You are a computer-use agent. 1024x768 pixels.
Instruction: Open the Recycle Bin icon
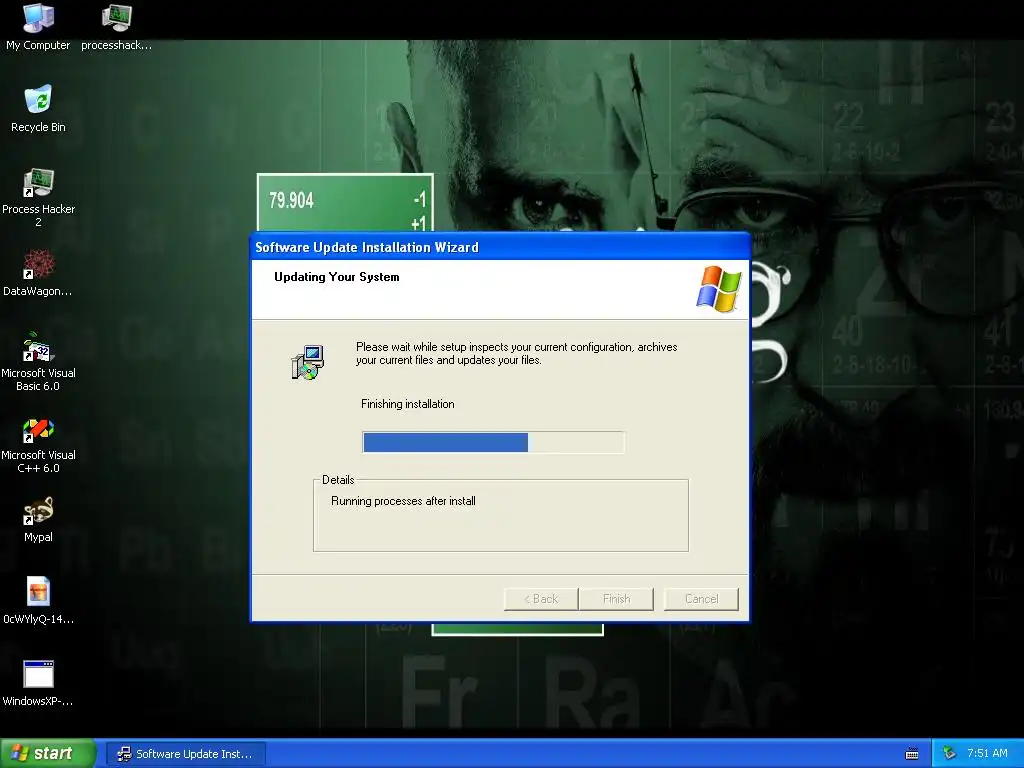pos(38,108)
